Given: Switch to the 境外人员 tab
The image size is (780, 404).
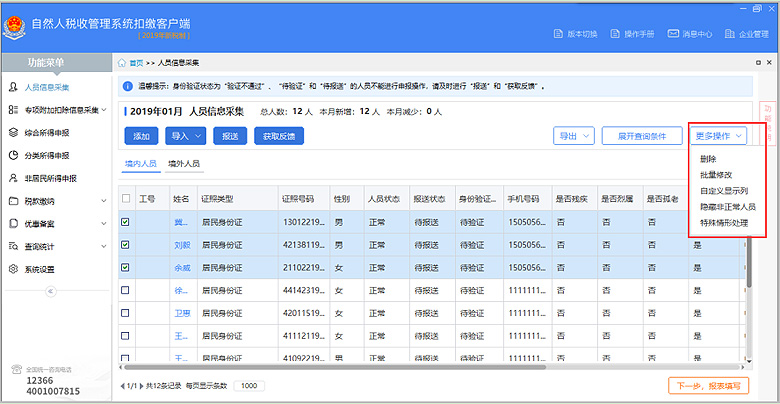Looking at the screenshot, I should coord(184,163).
